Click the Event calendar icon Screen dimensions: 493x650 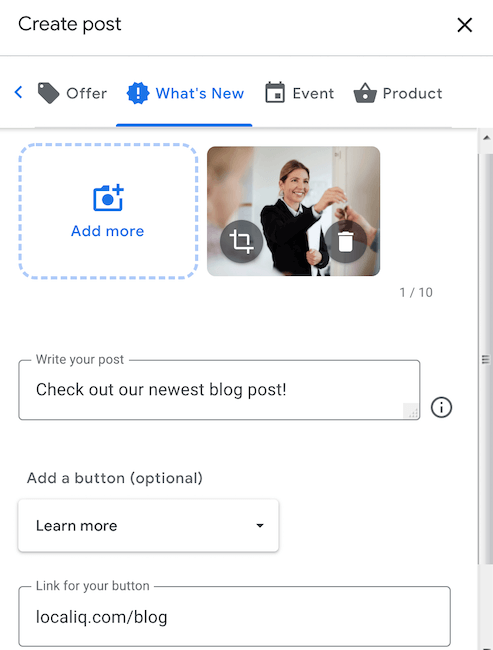point(275,92)
